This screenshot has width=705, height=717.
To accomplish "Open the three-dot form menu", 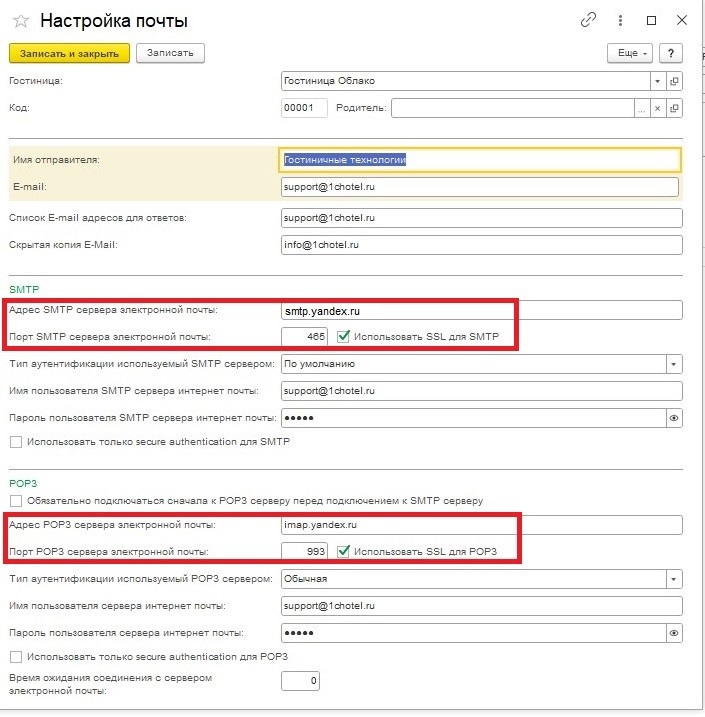I will click(620, 20).
